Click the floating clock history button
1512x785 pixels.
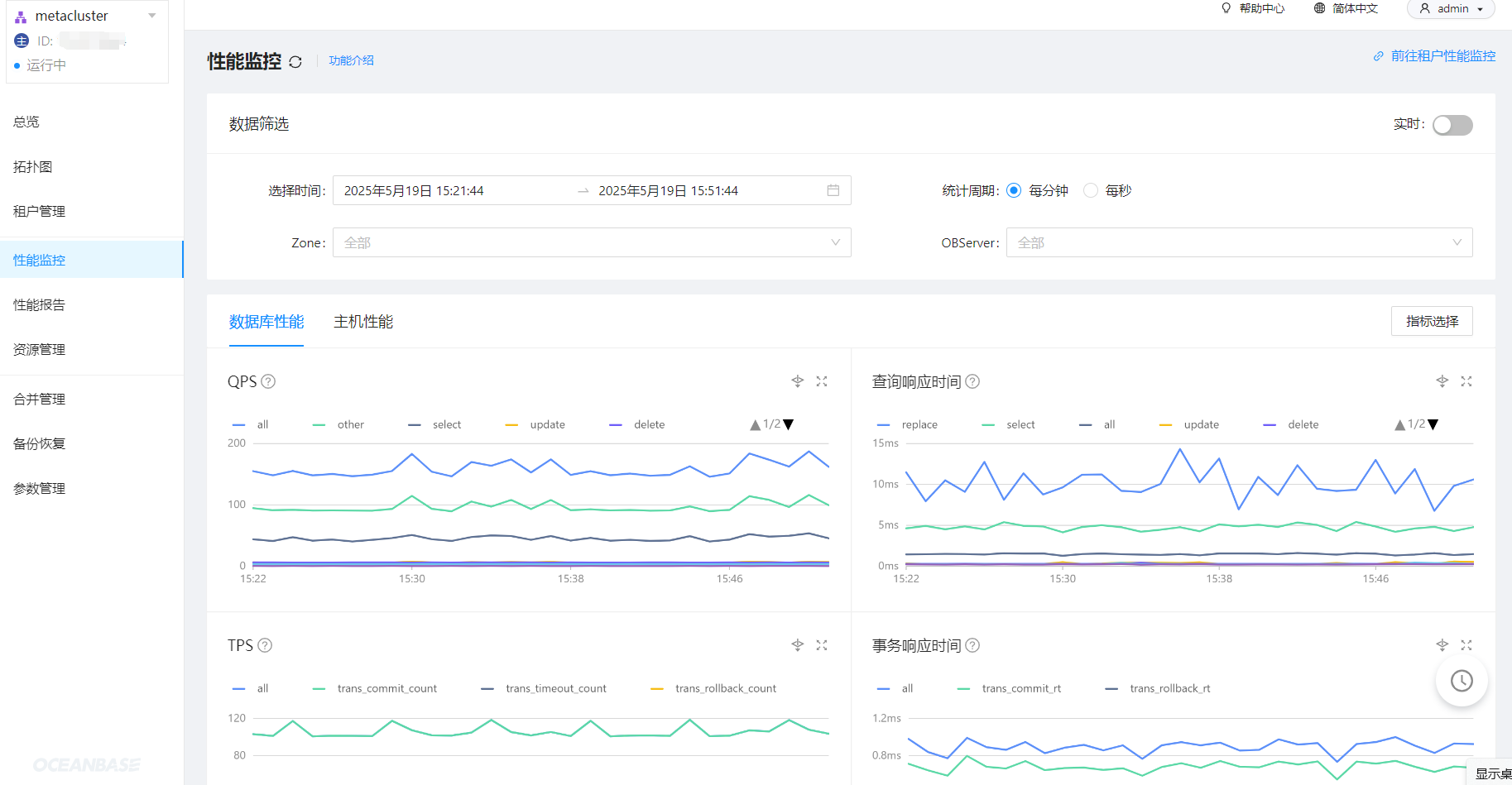[x=1462, y=681]
